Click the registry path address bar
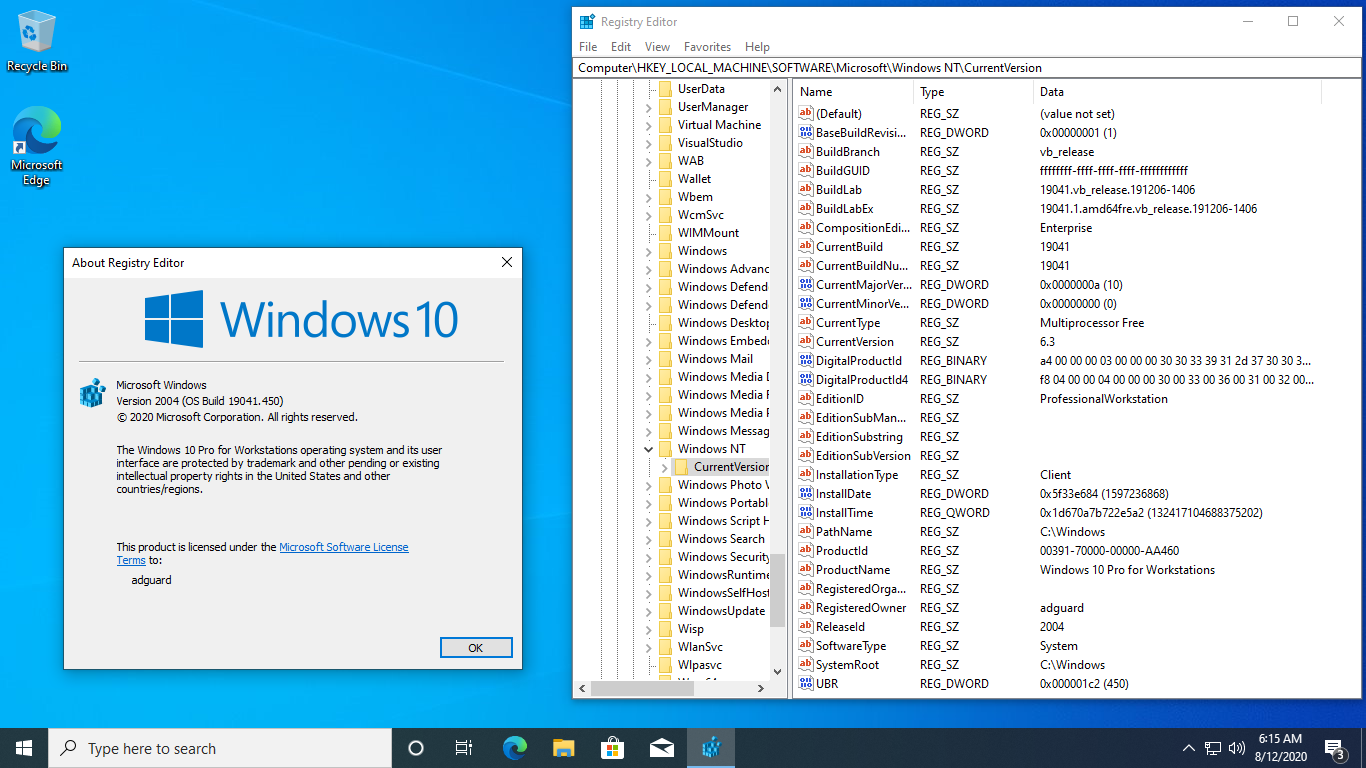This screenshot has width=1366, height=768. coord(968,68)
